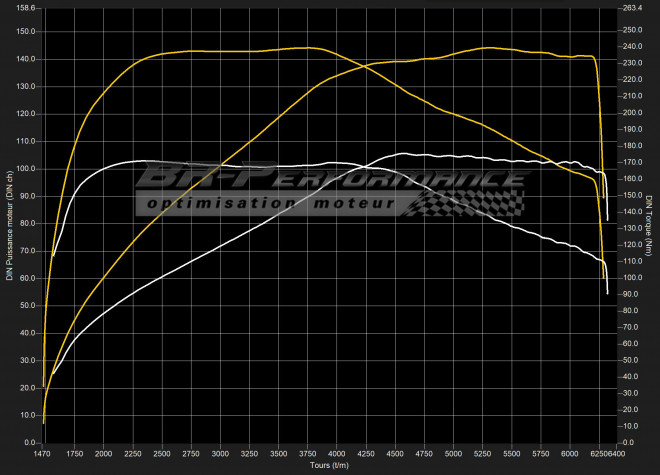Click the yellow power curve peak near 5250 rpm
The image size is (660, 475).
tap(487, 48)
